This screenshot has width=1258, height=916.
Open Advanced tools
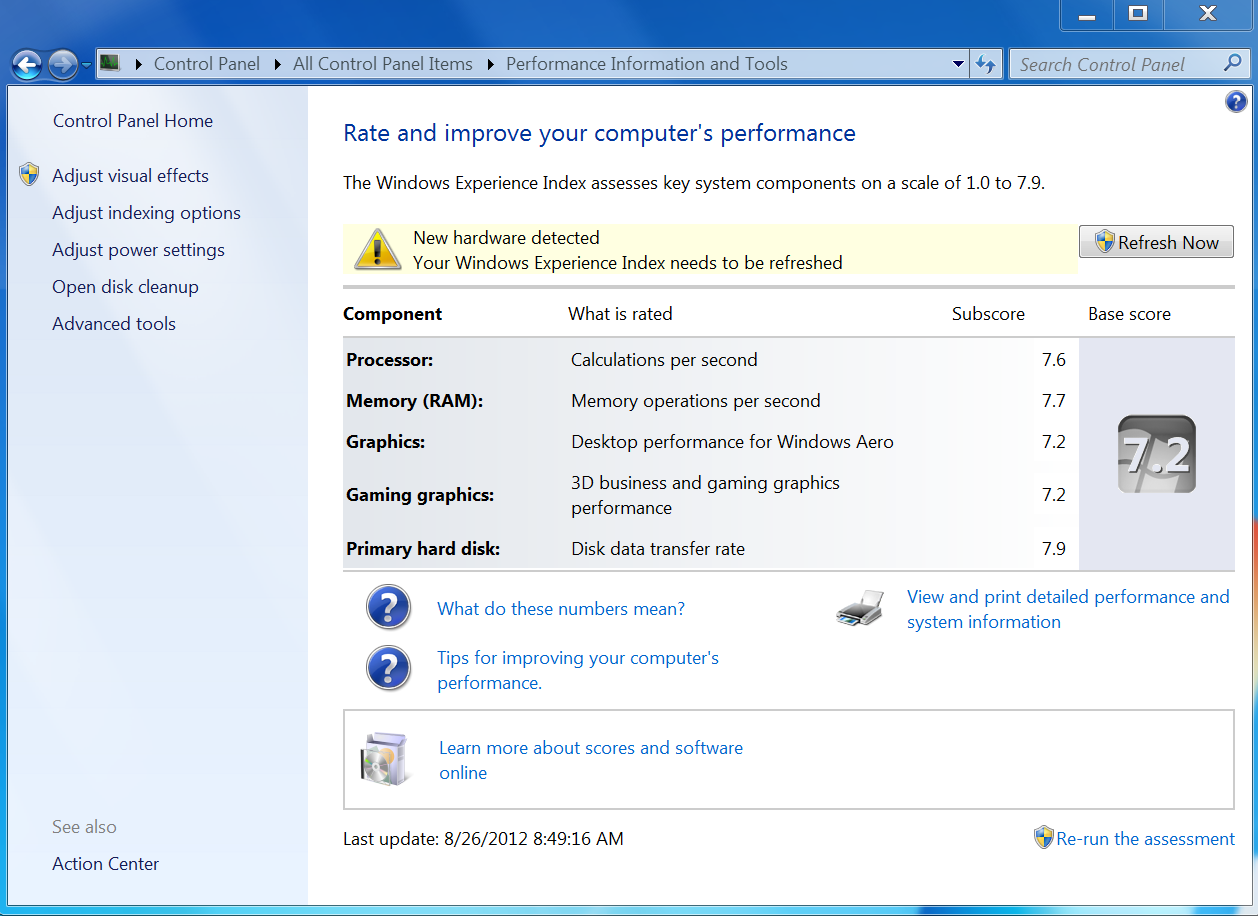point(114,324)
